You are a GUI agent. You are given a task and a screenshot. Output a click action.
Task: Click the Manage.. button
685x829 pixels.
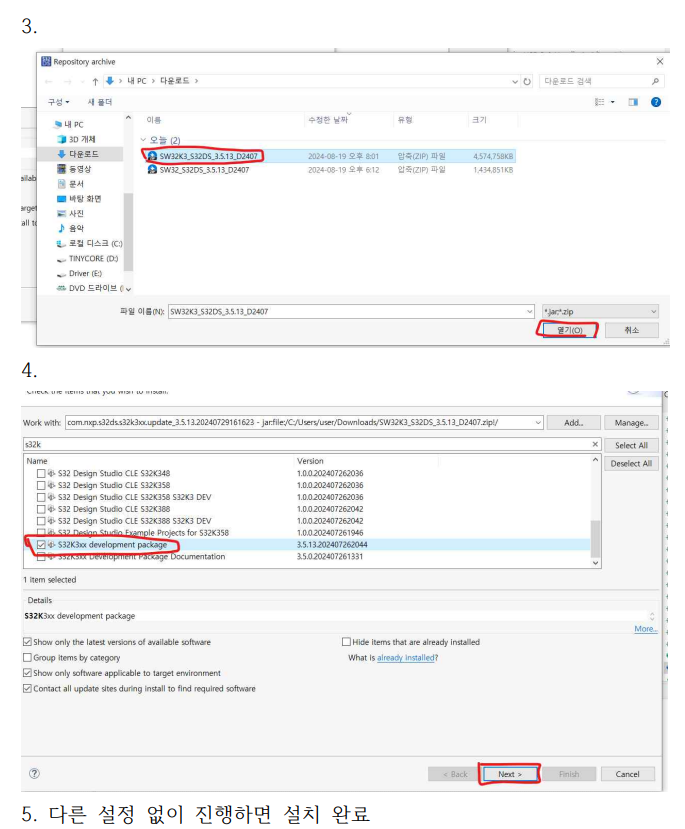coord(631,422)
